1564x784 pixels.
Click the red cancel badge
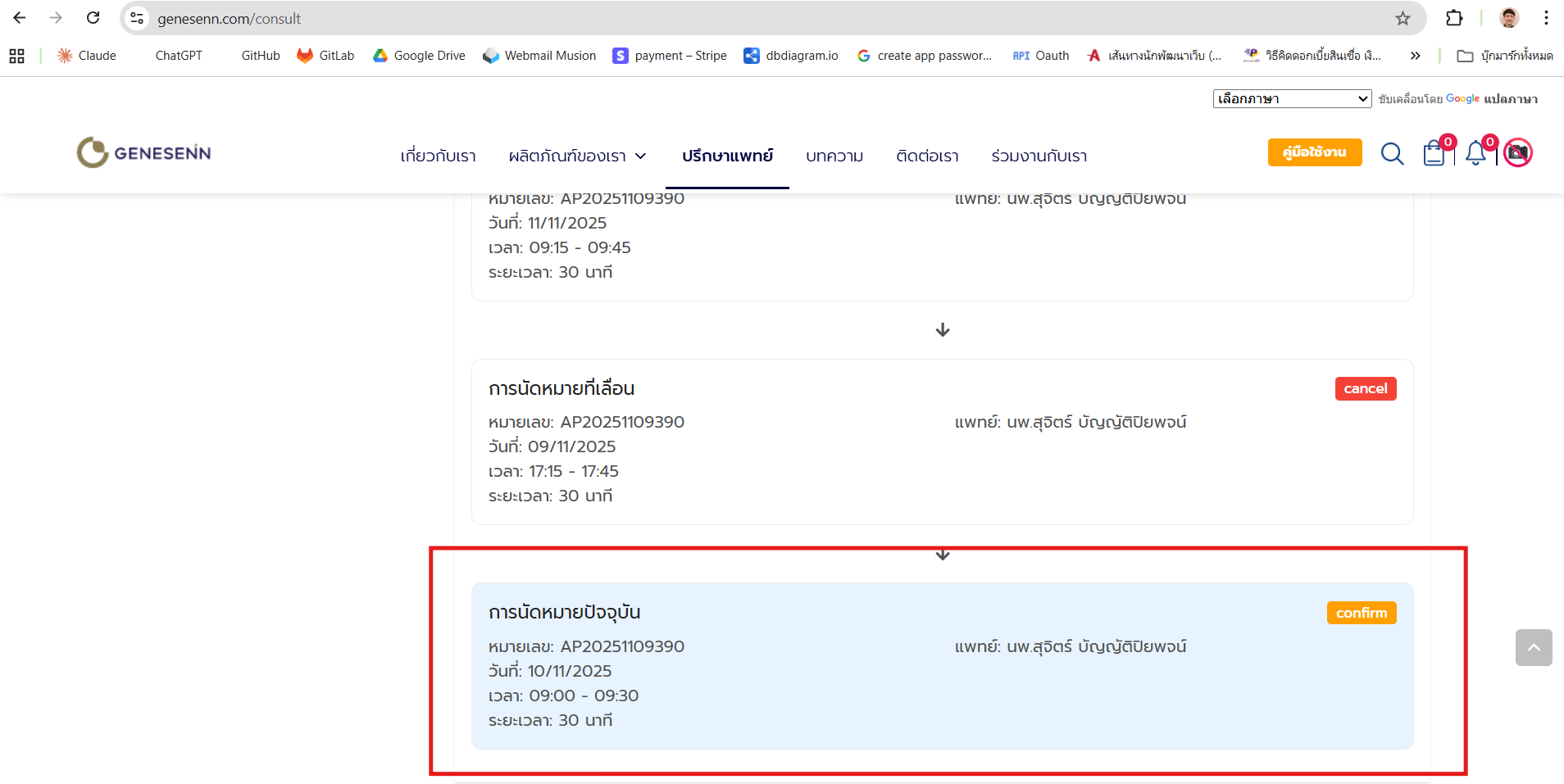point(1365,388)
